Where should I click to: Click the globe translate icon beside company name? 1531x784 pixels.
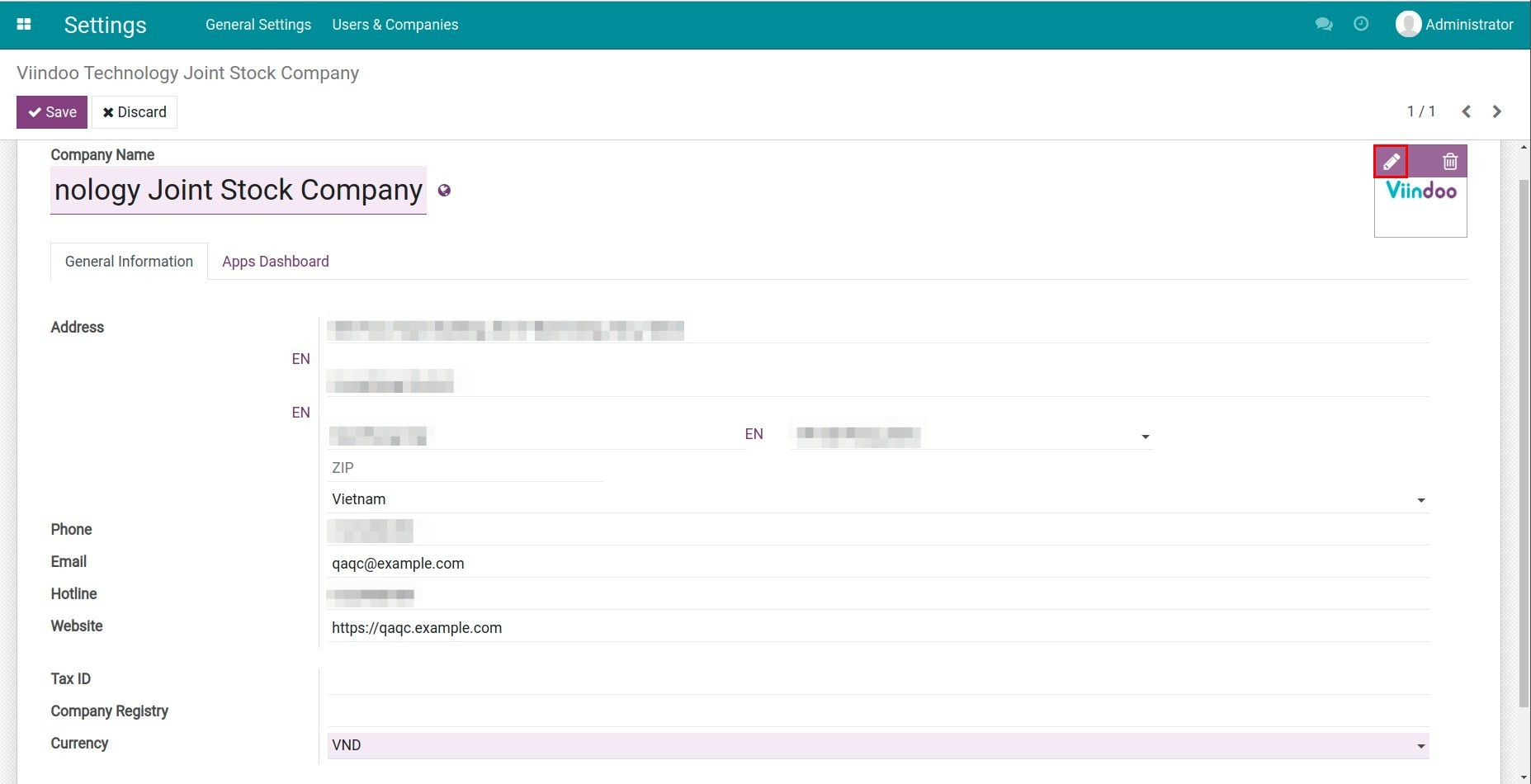444,191
